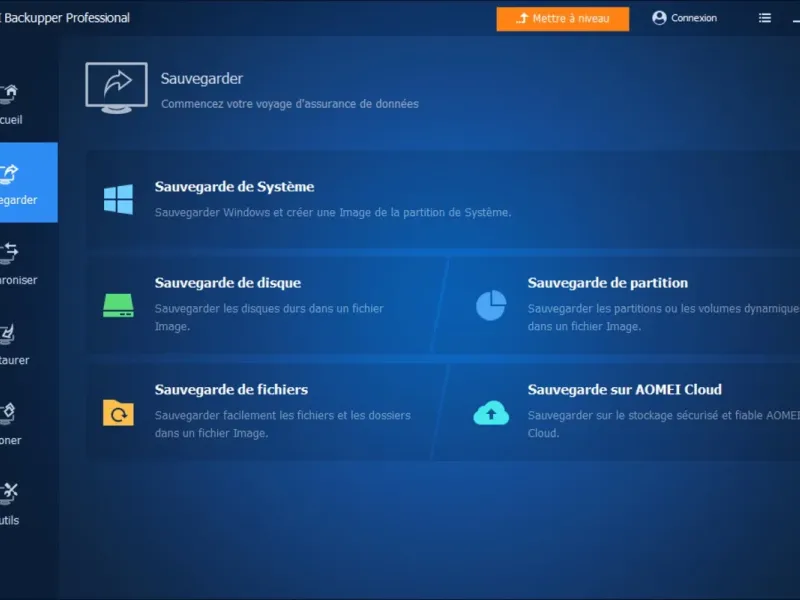This screenshot has width=800, height=600.
Task: Choose Sauvegarde de fichiers title
Action: 231,390
